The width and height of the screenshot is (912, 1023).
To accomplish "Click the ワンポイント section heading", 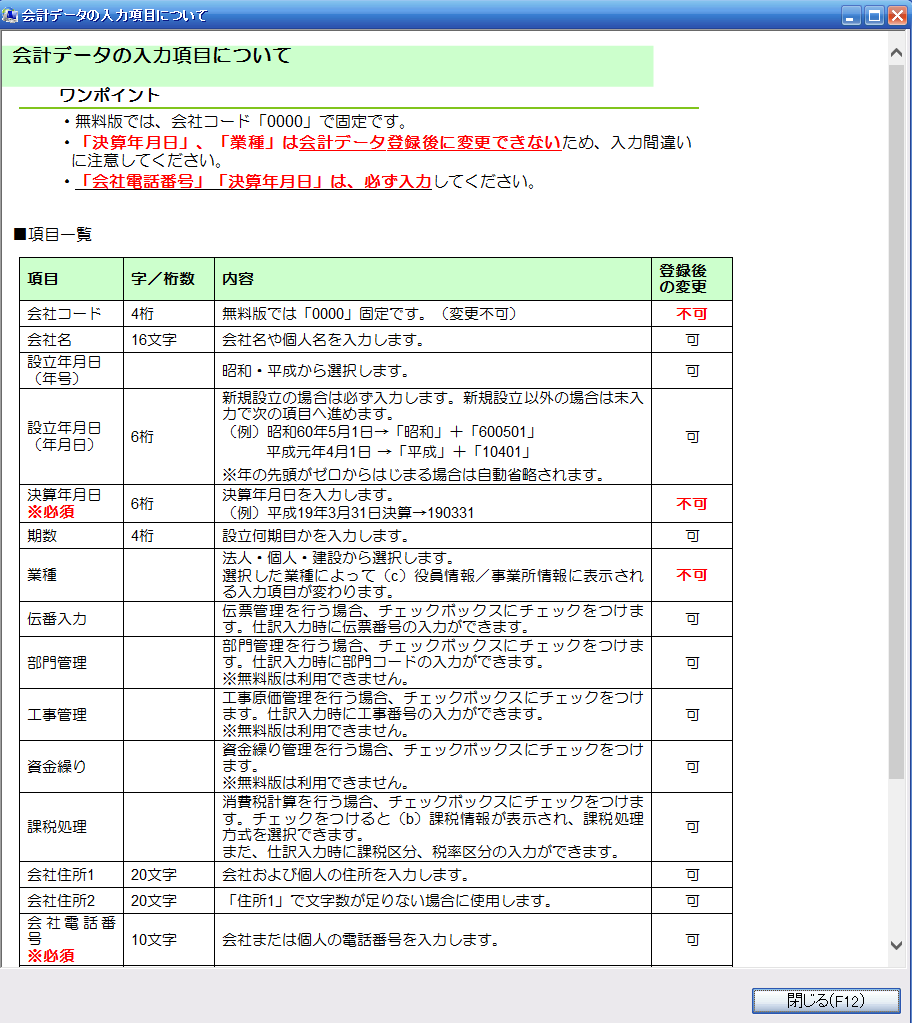I will tap(109, 96).
